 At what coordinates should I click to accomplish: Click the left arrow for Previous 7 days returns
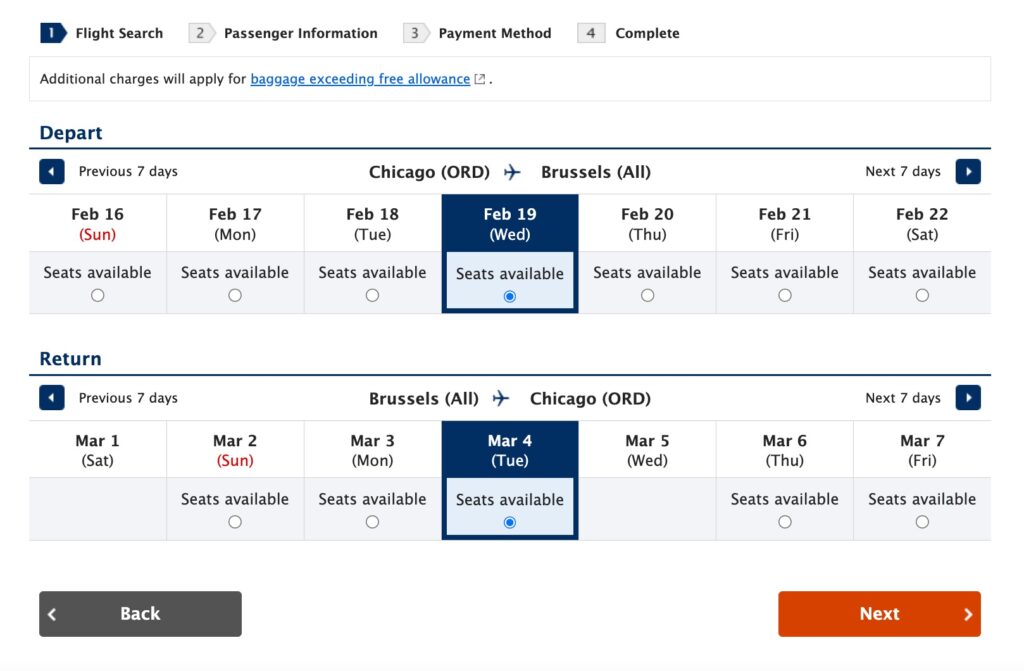point(51,397)
